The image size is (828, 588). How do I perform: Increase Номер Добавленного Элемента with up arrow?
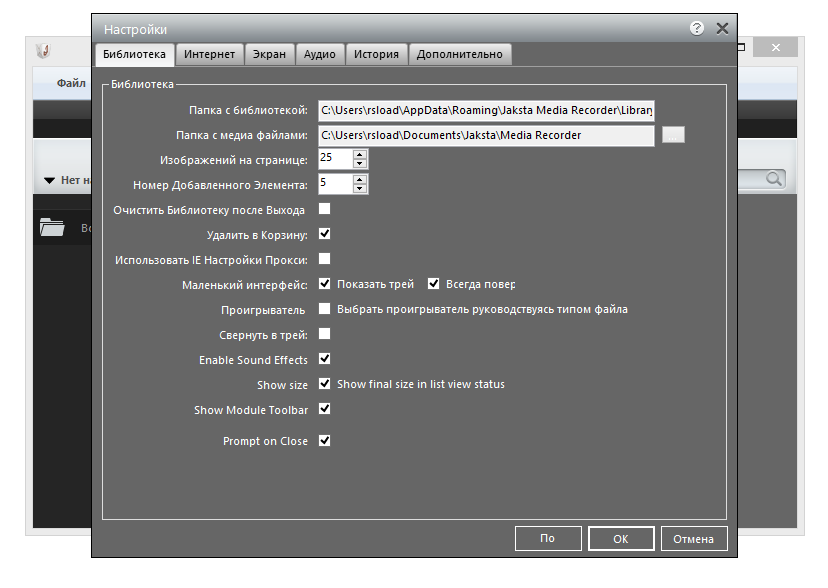[x=360, y=179]
